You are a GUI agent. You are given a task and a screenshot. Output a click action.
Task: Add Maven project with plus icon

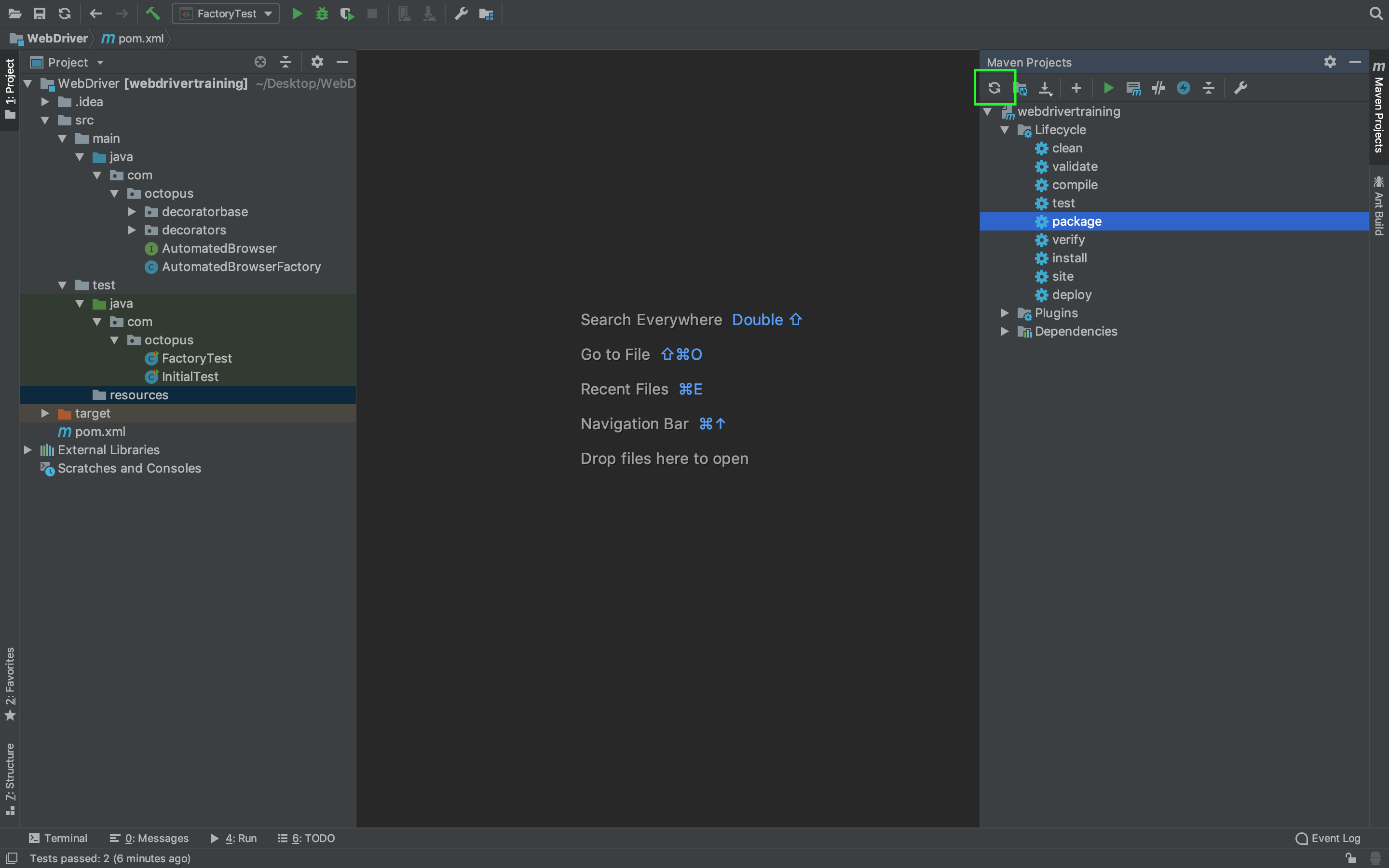pyautogui.click(x=1076, y=88)
